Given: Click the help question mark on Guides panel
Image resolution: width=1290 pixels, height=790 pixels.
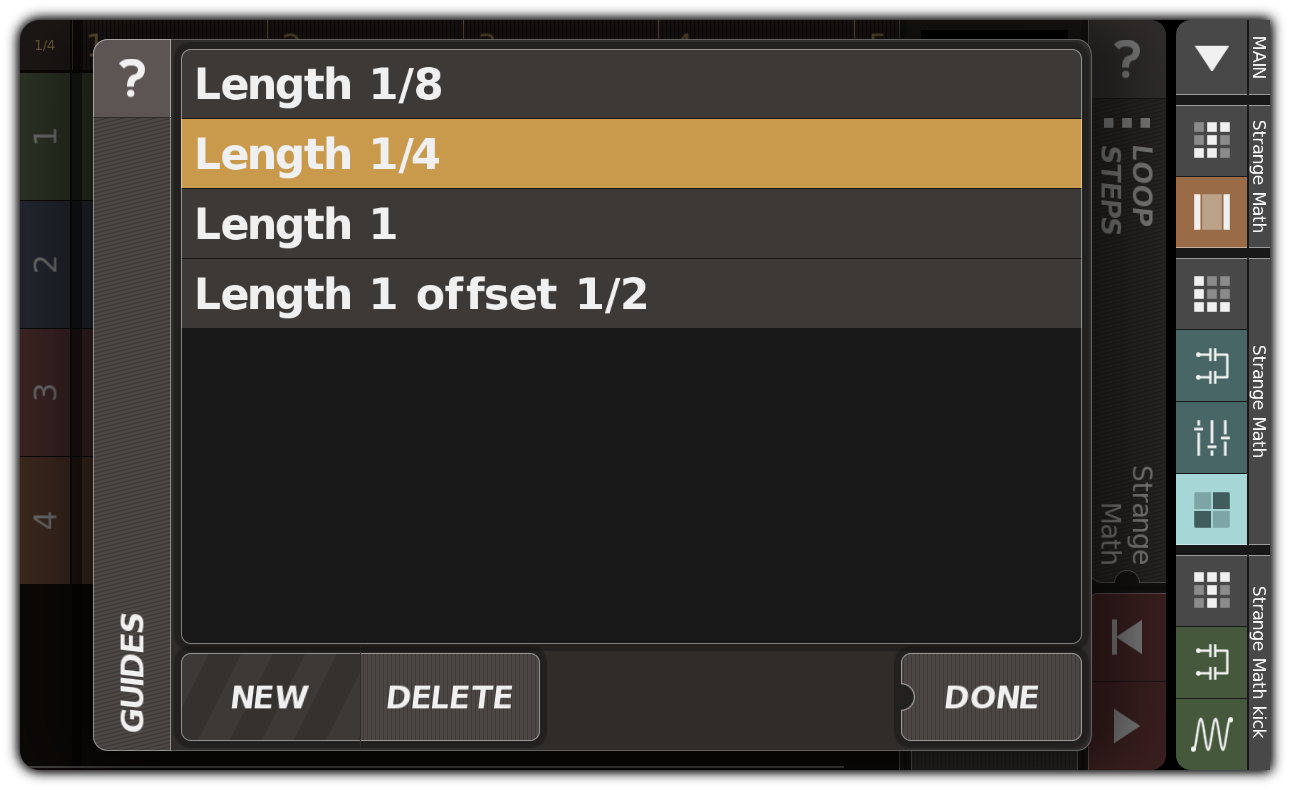Looking at the screenshot, I should point(133,78).
